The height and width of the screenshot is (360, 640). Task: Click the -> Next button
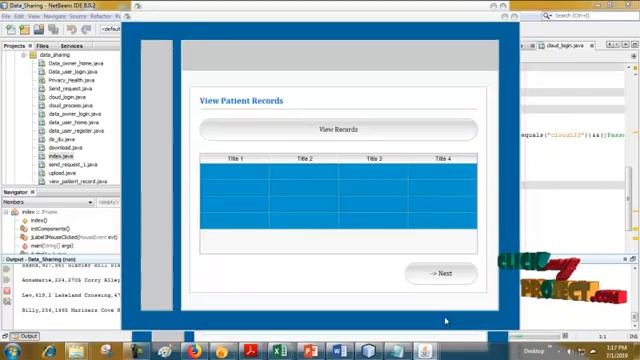[x=441, y=273]
